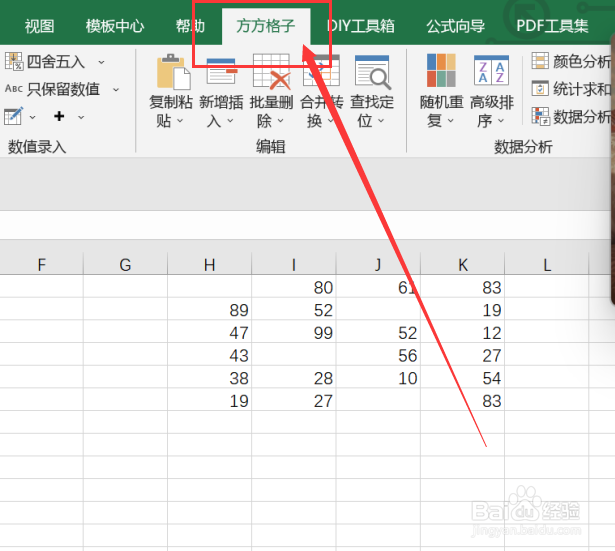Open the PDF工具集 tab
The width and height of the screenshot is (615, 551).
tap(552, 26)
